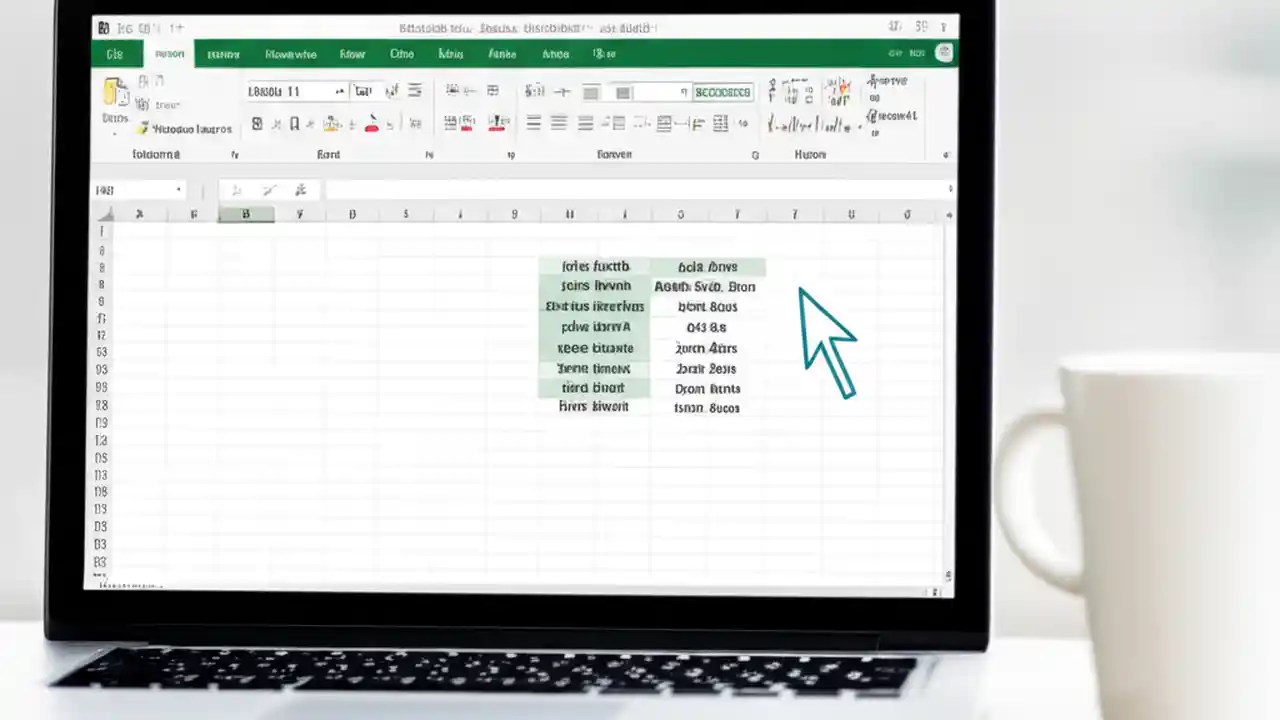
Task: Toggle Wrap Text in the alignment group
Action: coord(590,91)
